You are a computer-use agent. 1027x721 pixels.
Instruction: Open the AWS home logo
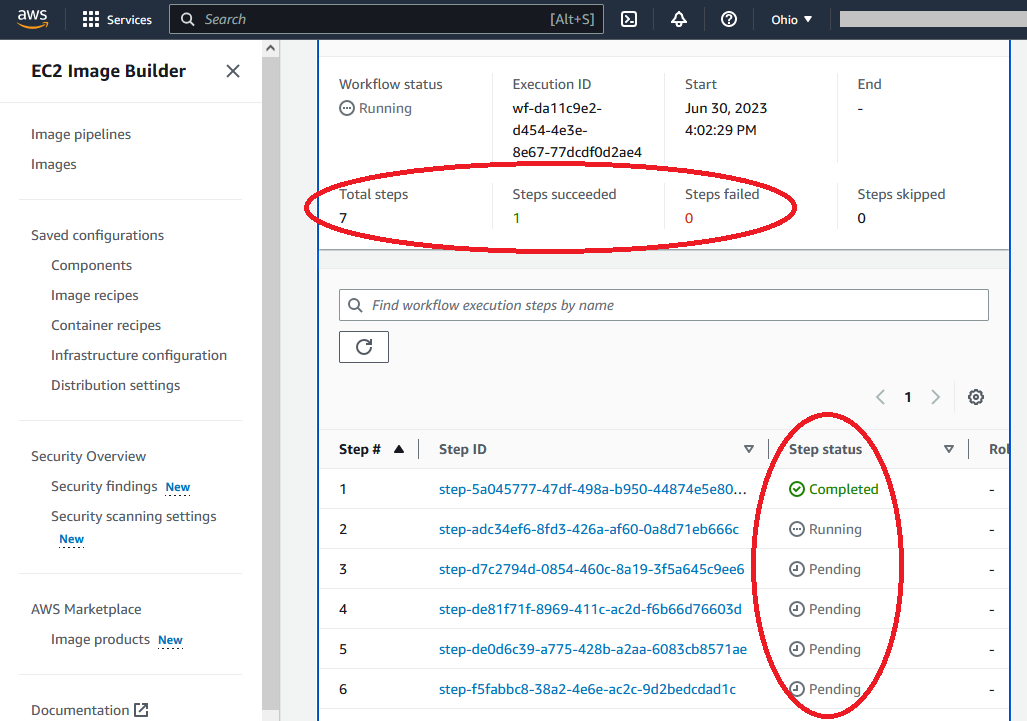tap(33, 19)
